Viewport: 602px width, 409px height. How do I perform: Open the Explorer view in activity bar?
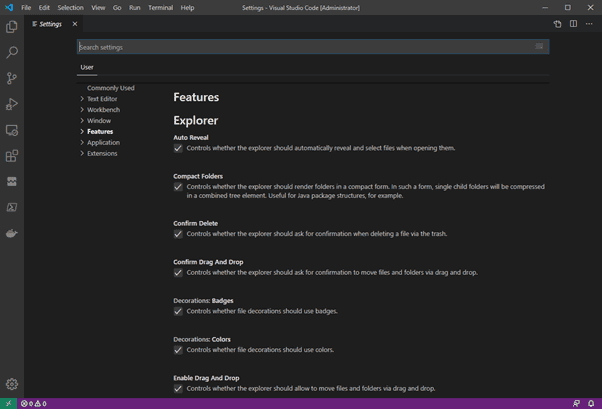(x=12, y=26)
